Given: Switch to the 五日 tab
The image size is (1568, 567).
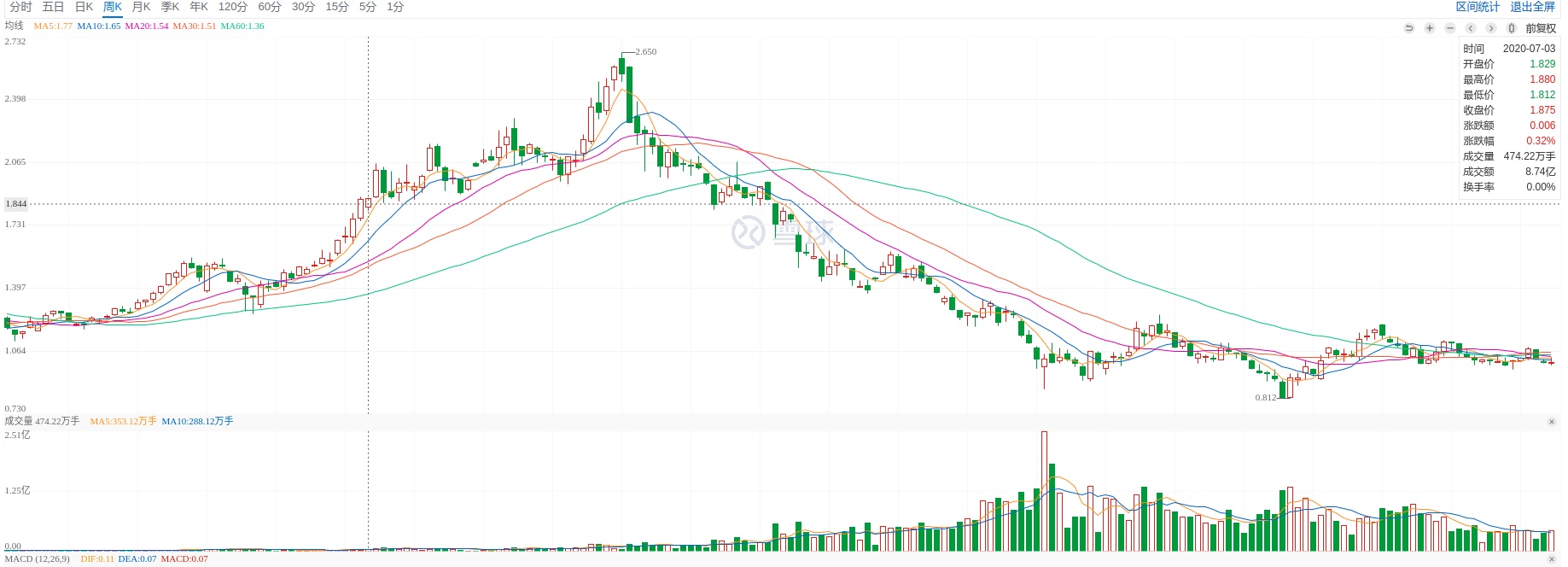Looking at the screenshot, I should 53,7.
